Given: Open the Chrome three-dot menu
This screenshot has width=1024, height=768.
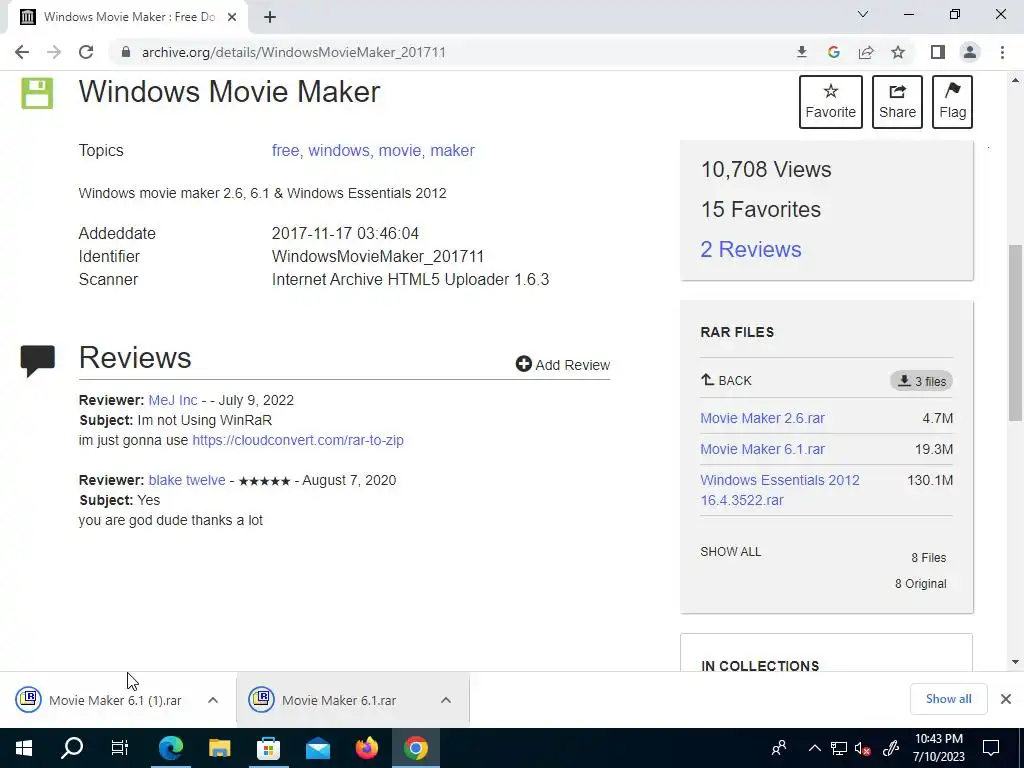Looking at the screenshot, I should tap(1002, 52).
